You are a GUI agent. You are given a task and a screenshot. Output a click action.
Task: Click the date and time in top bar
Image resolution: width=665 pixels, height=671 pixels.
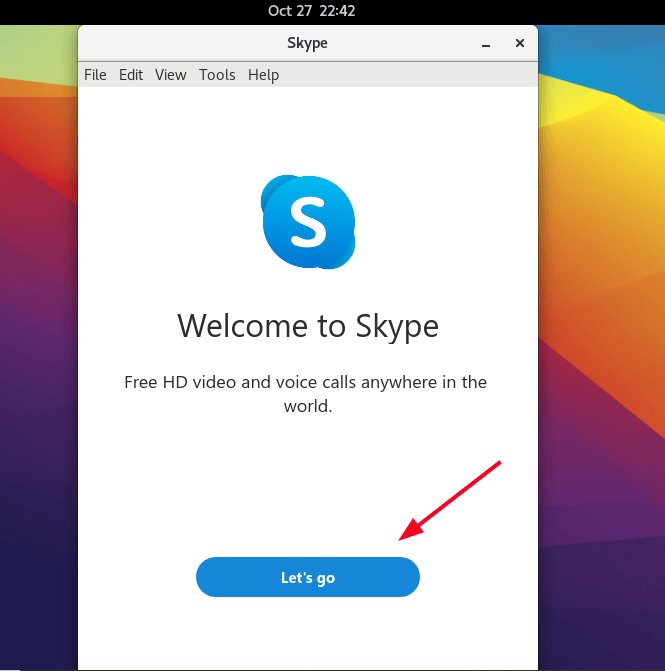(311, 11)
